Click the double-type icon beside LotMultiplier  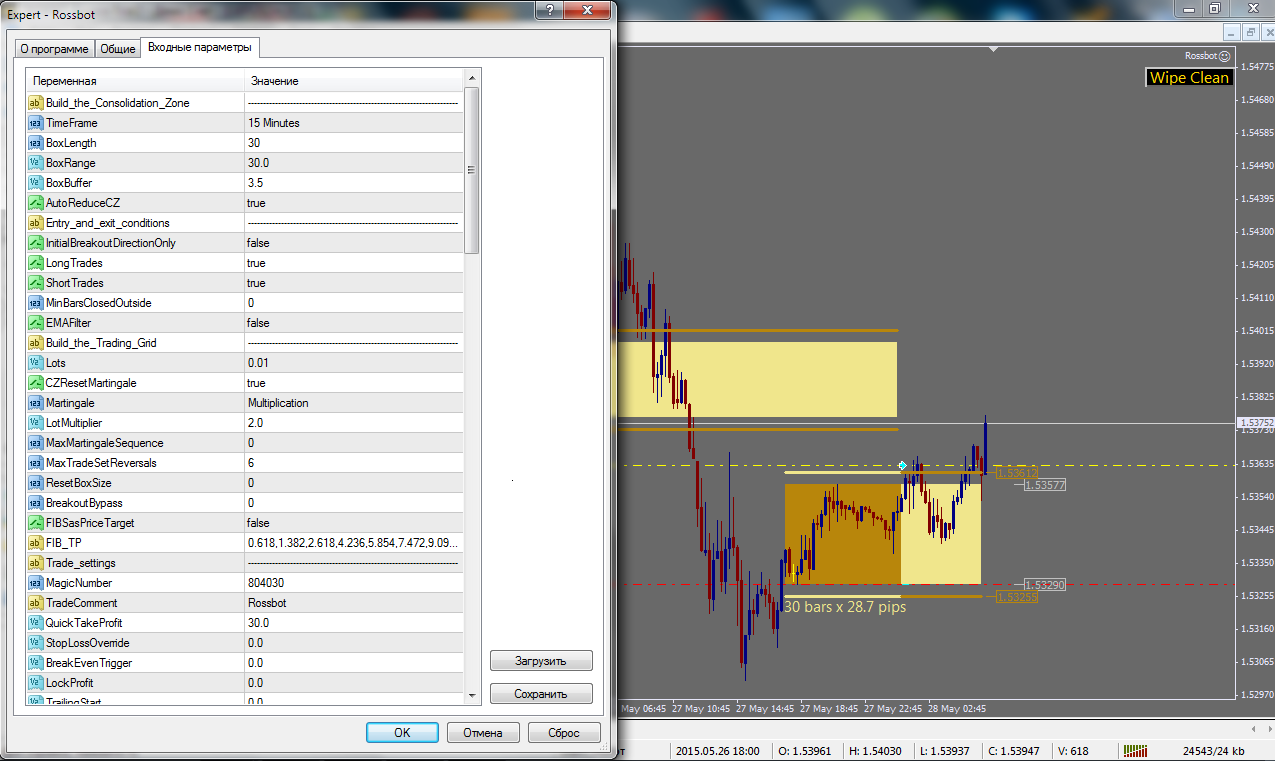point(36,423)
